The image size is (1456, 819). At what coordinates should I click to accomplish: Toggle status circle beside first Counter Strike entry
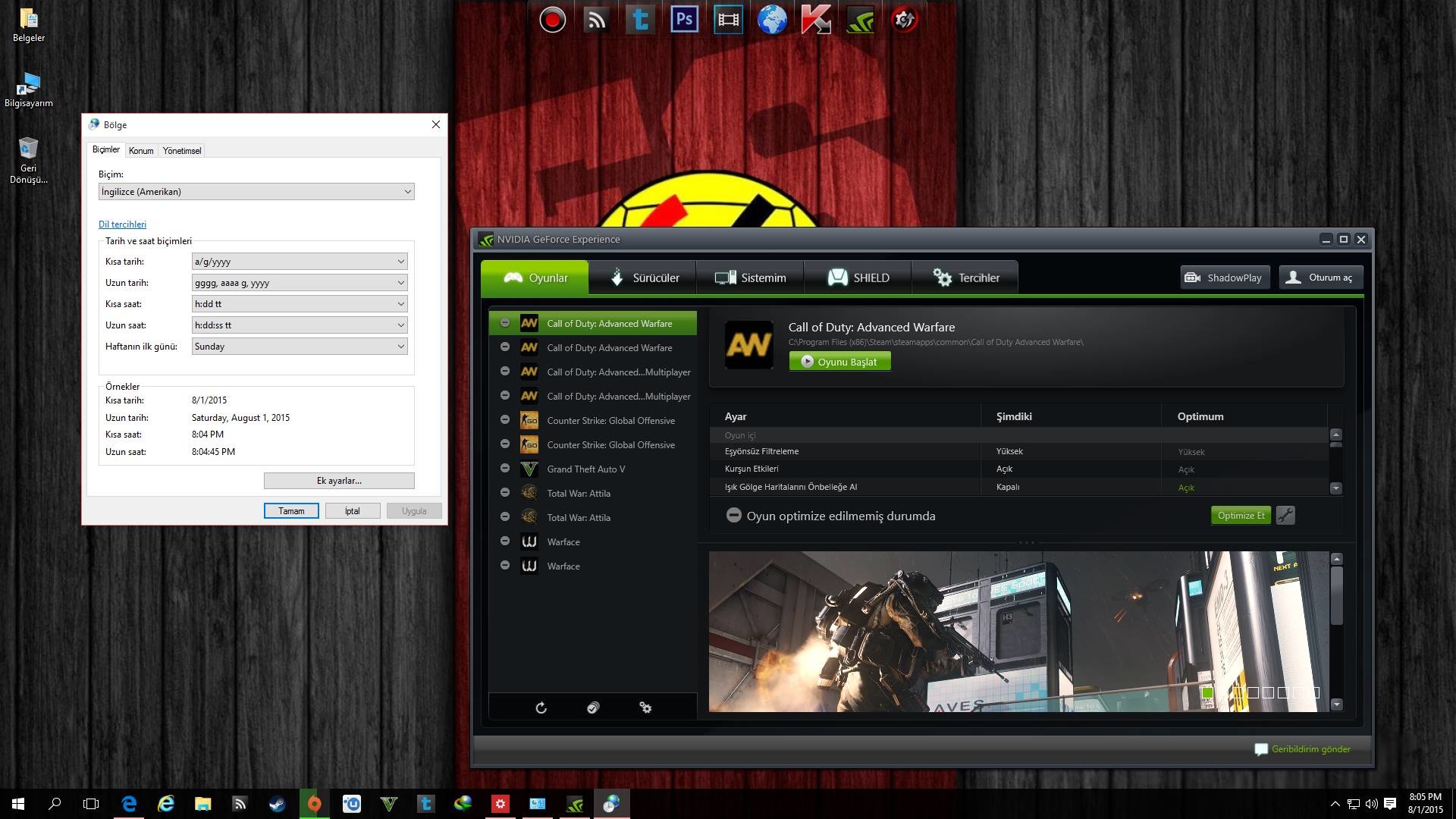coord(504,420)
